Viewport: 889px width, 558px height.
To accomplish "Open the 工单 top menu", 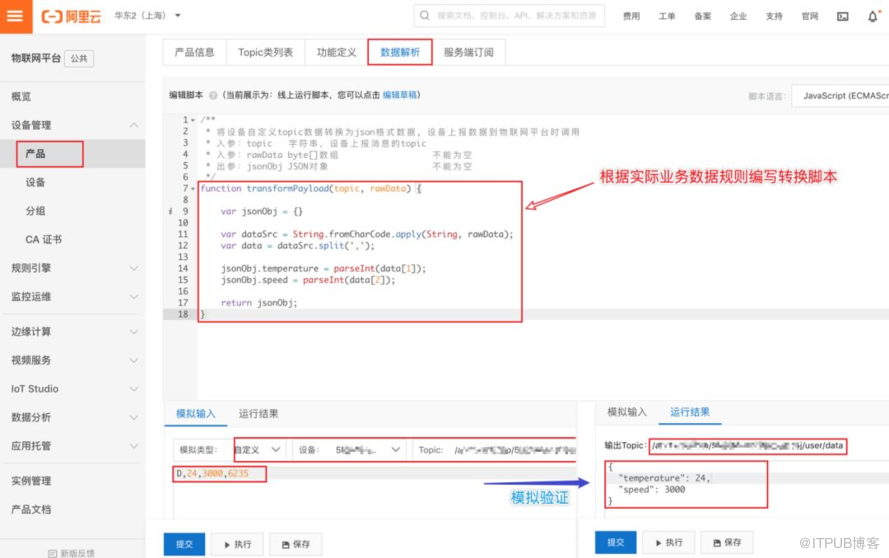I will pos(667,16).
